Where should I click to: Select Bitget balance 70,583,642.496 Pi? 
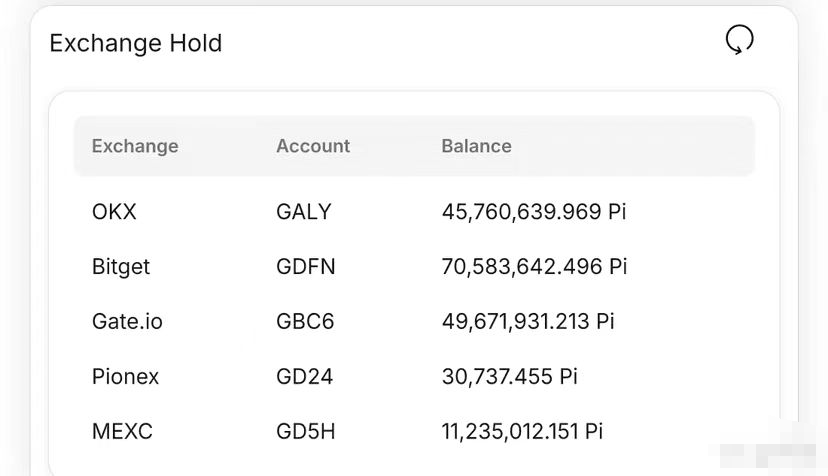534,267
